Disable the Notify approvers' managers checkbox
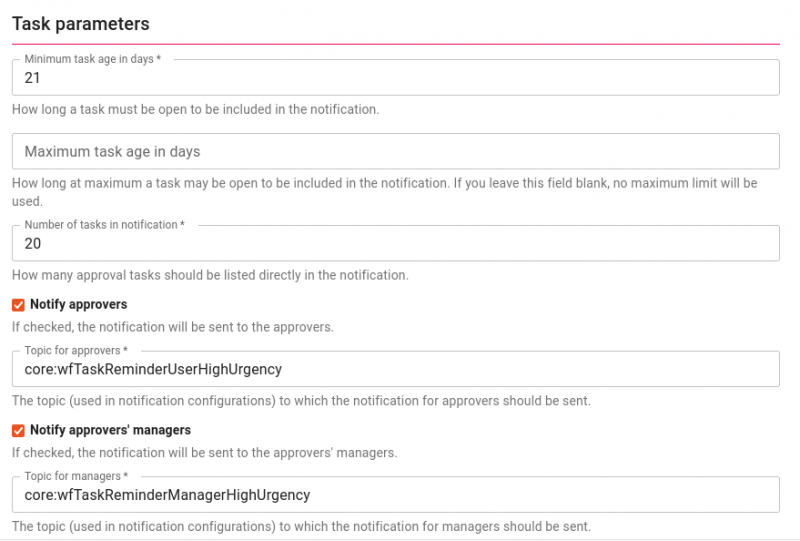The height and width of the screenshot is (541, 800). [18, 430]
